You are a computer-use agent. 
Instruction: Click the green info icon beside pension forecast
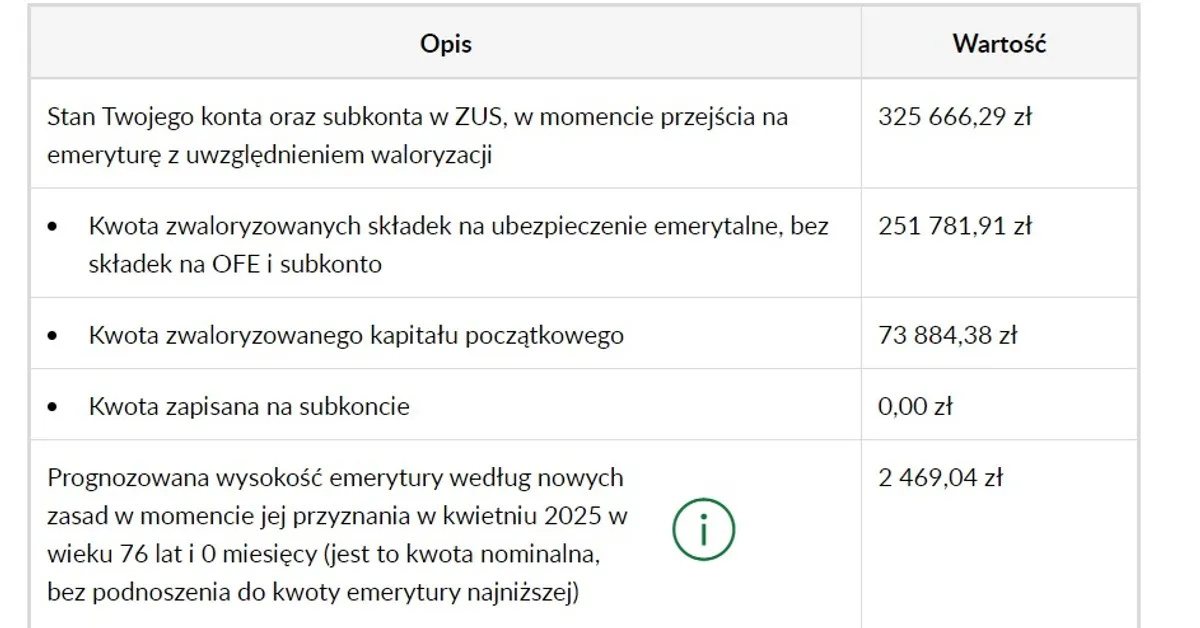coord(703,530)
